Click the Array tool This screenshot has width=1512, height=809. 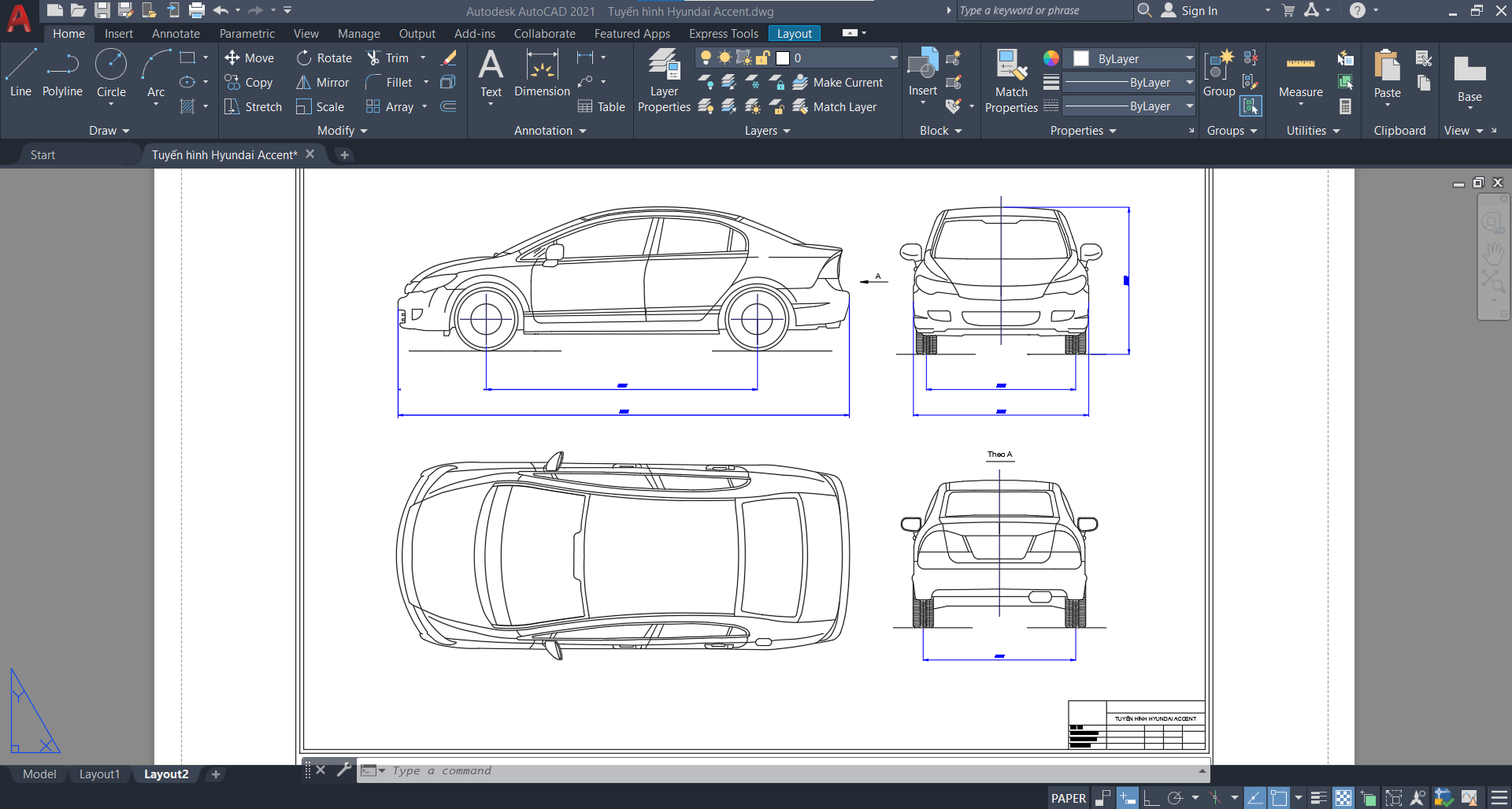[x=390, y=107]
